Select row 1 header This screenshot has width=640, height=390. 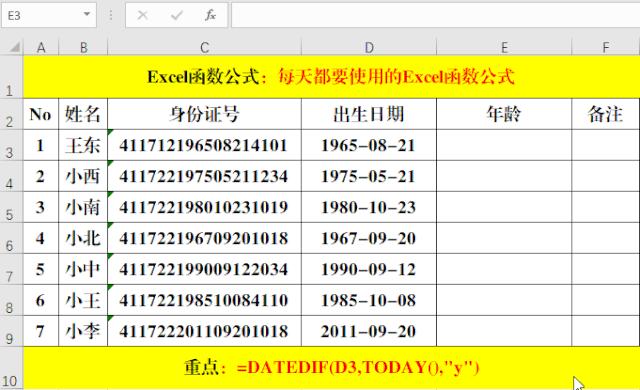[11, 77]
